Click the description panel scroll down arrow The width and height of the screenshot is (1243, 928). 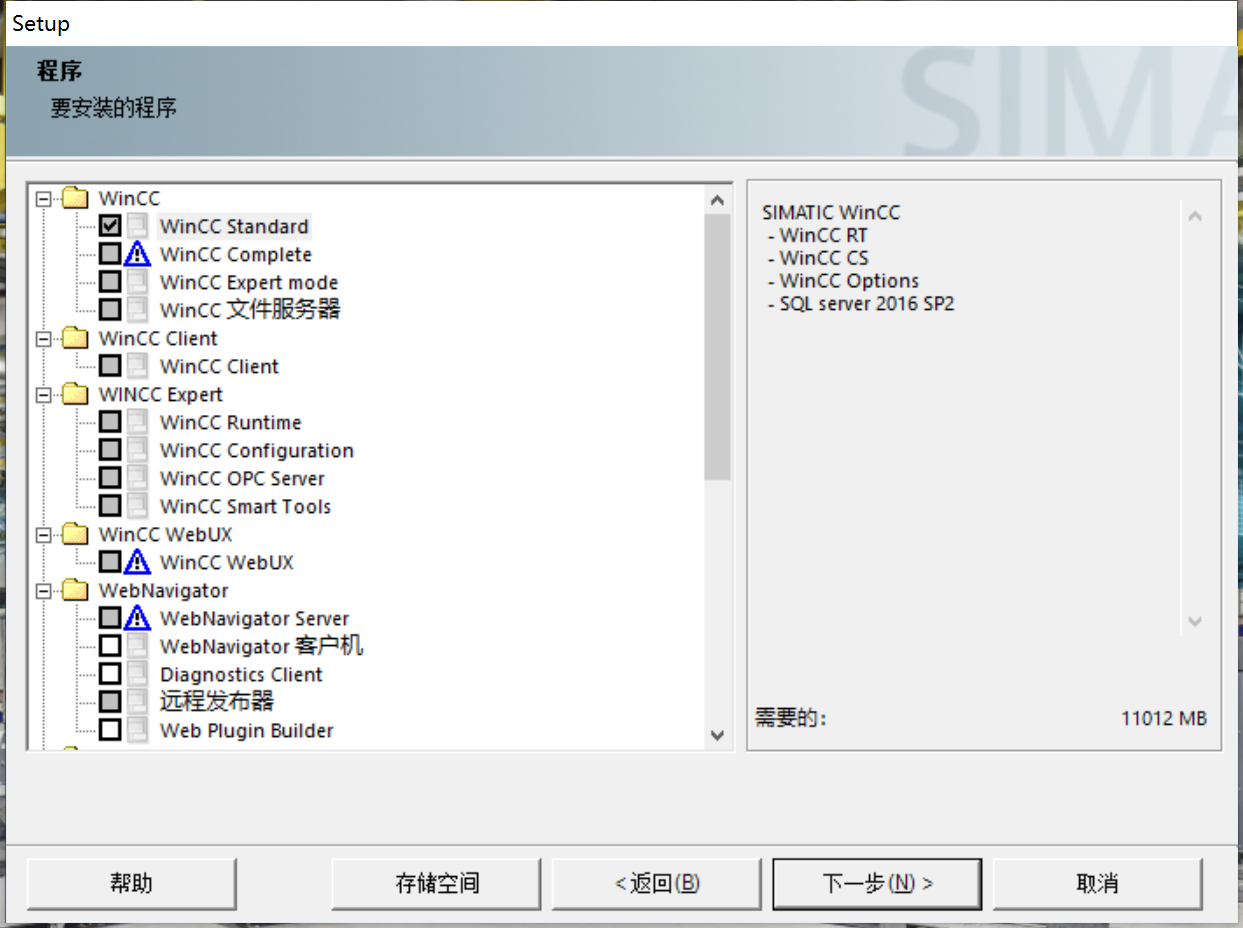[1195, 622]
